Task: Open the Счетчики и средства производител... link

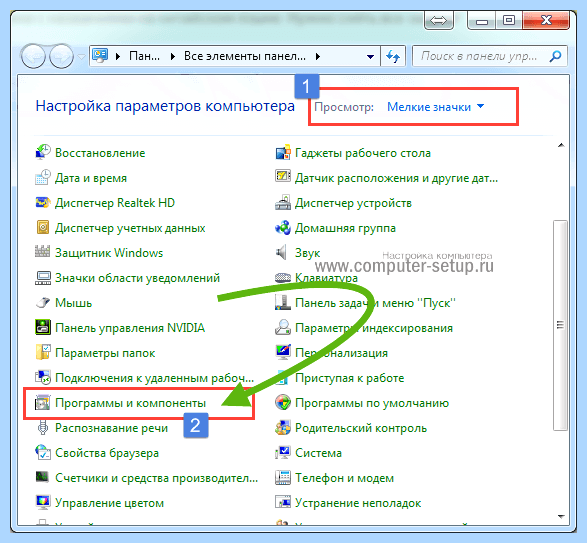Action: coord(156,478)
